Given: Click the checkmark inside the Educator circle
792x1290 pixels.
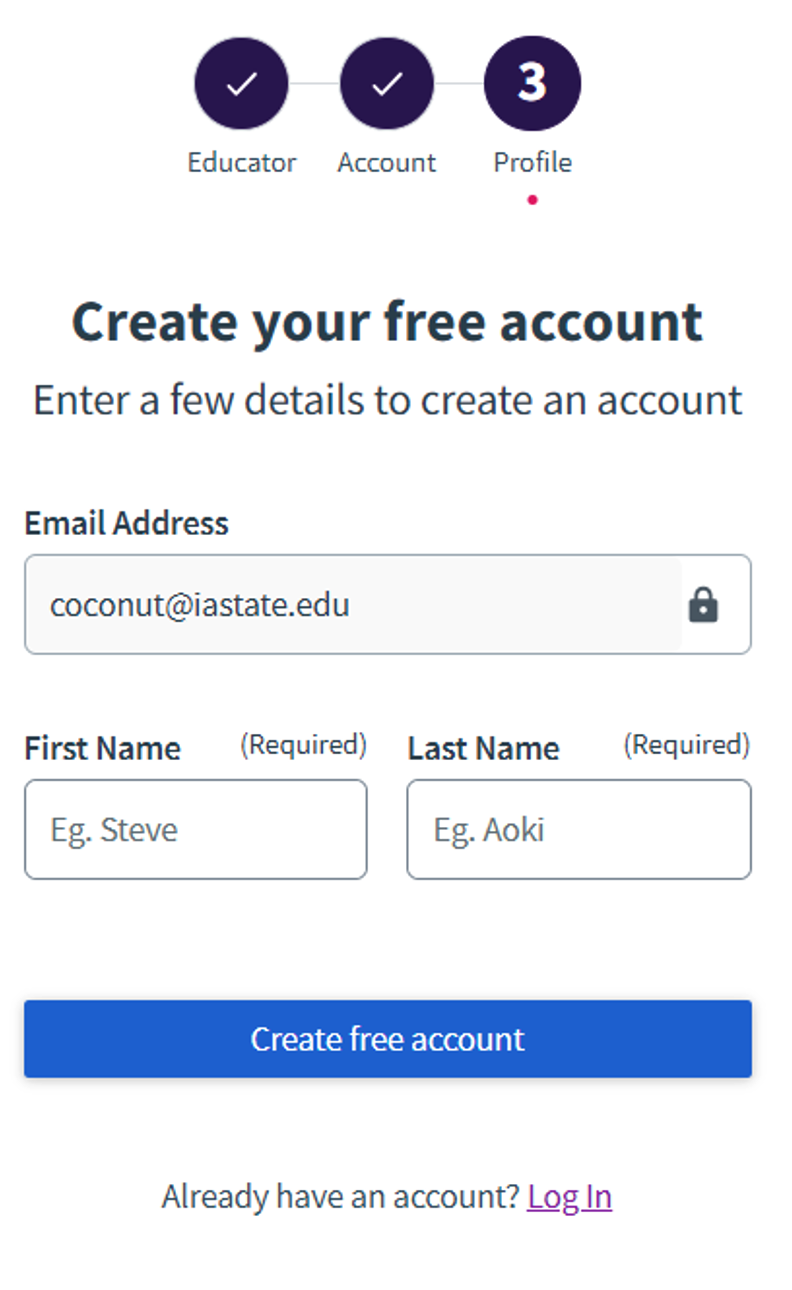Looking at the screenshot, I should pos(241,83).
